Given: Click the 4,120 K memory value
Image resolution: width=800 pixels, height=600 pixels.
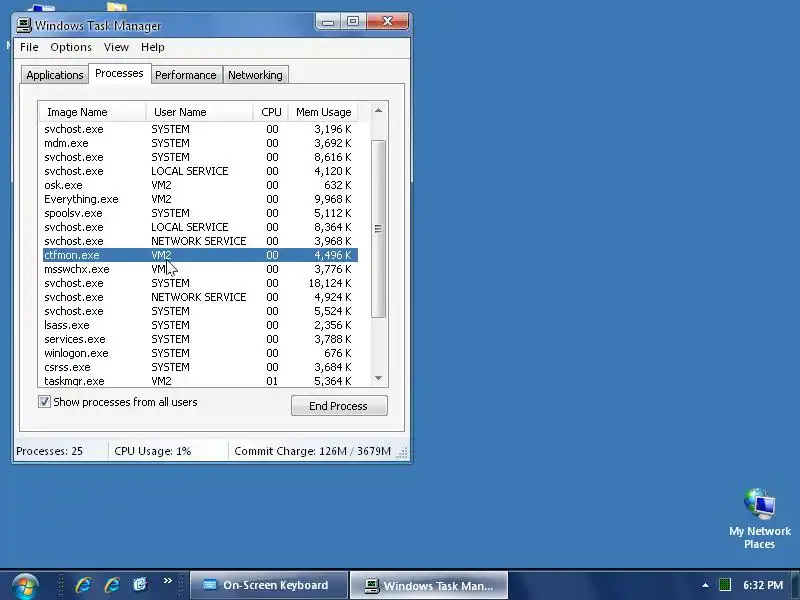Looking at the screenshot, I should 333,171.
